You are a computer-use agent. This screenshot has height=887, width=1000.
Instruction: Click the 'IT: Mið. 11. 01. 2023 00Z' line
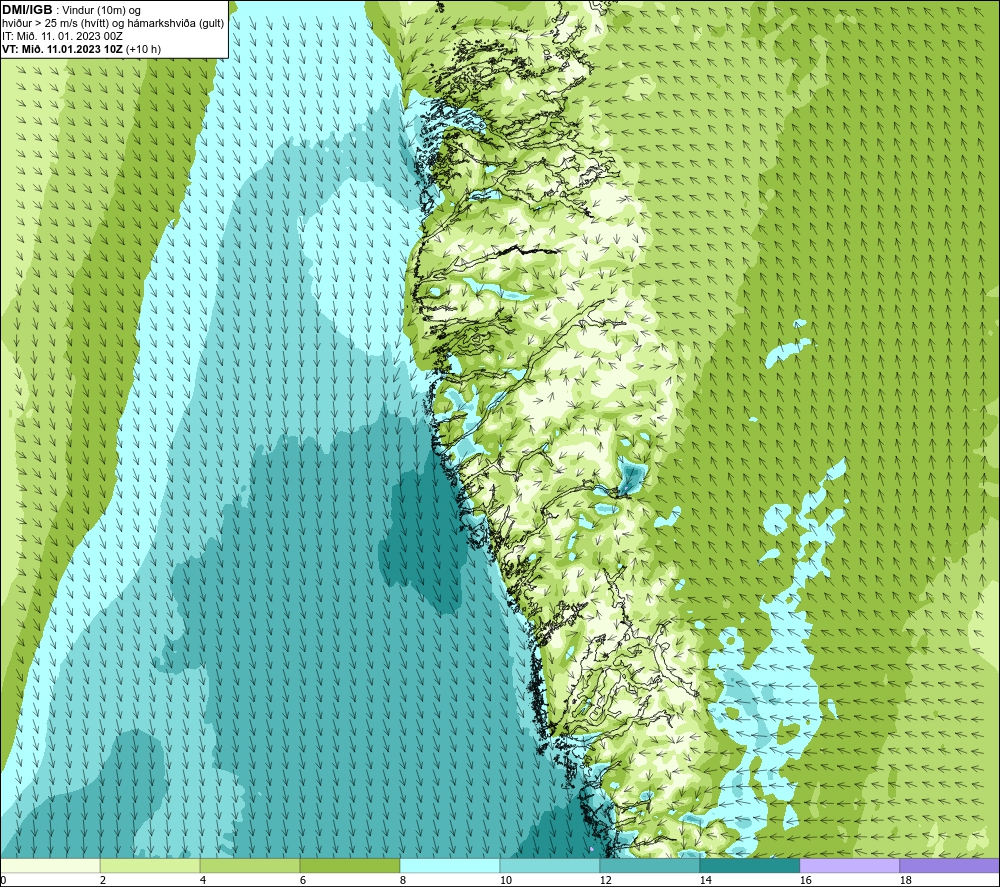point(62,36)
